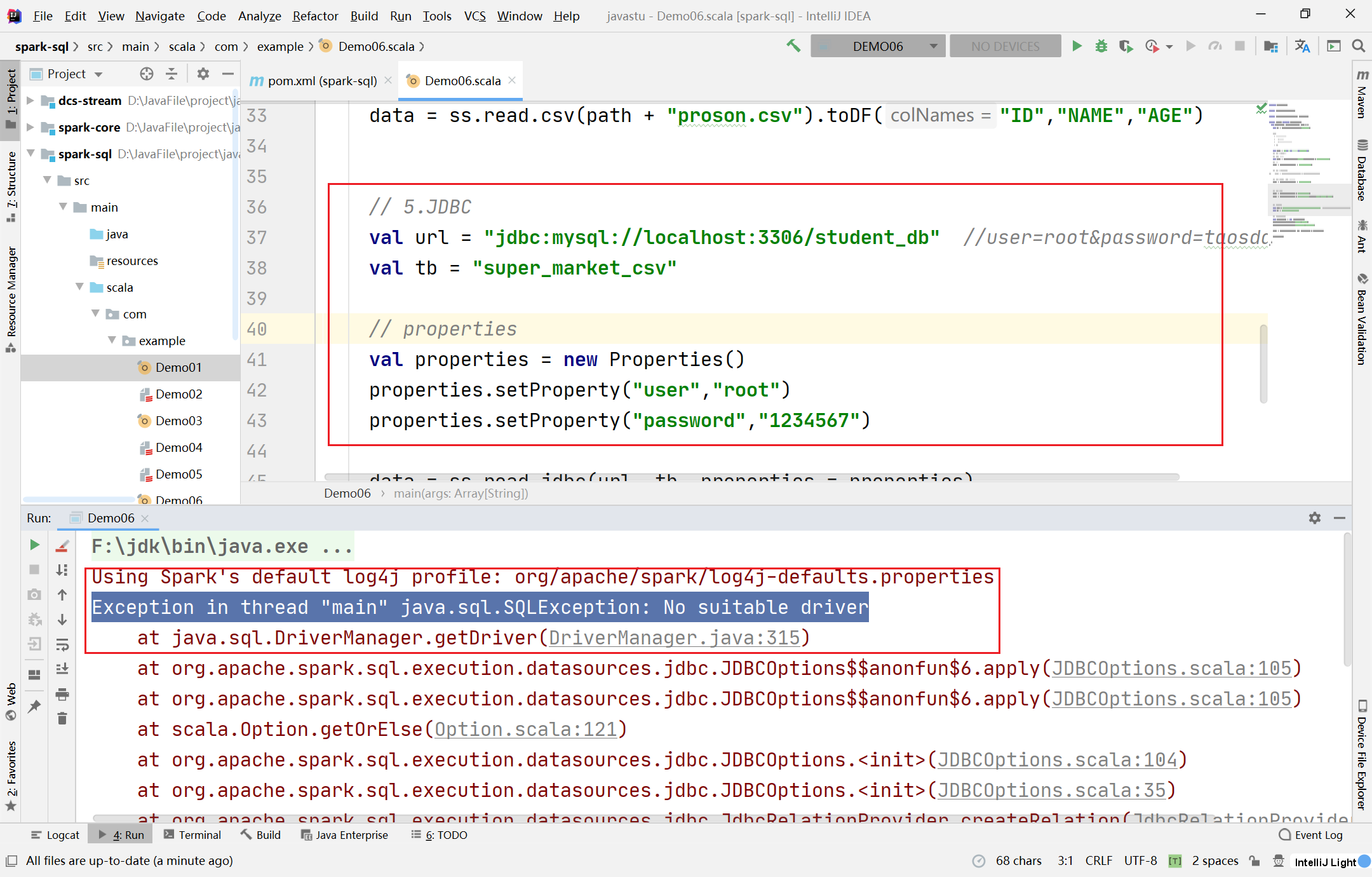Toggle soft-wrap in Run console
Viewport: 1372px width, 877px height.
(x=62, y=644)
